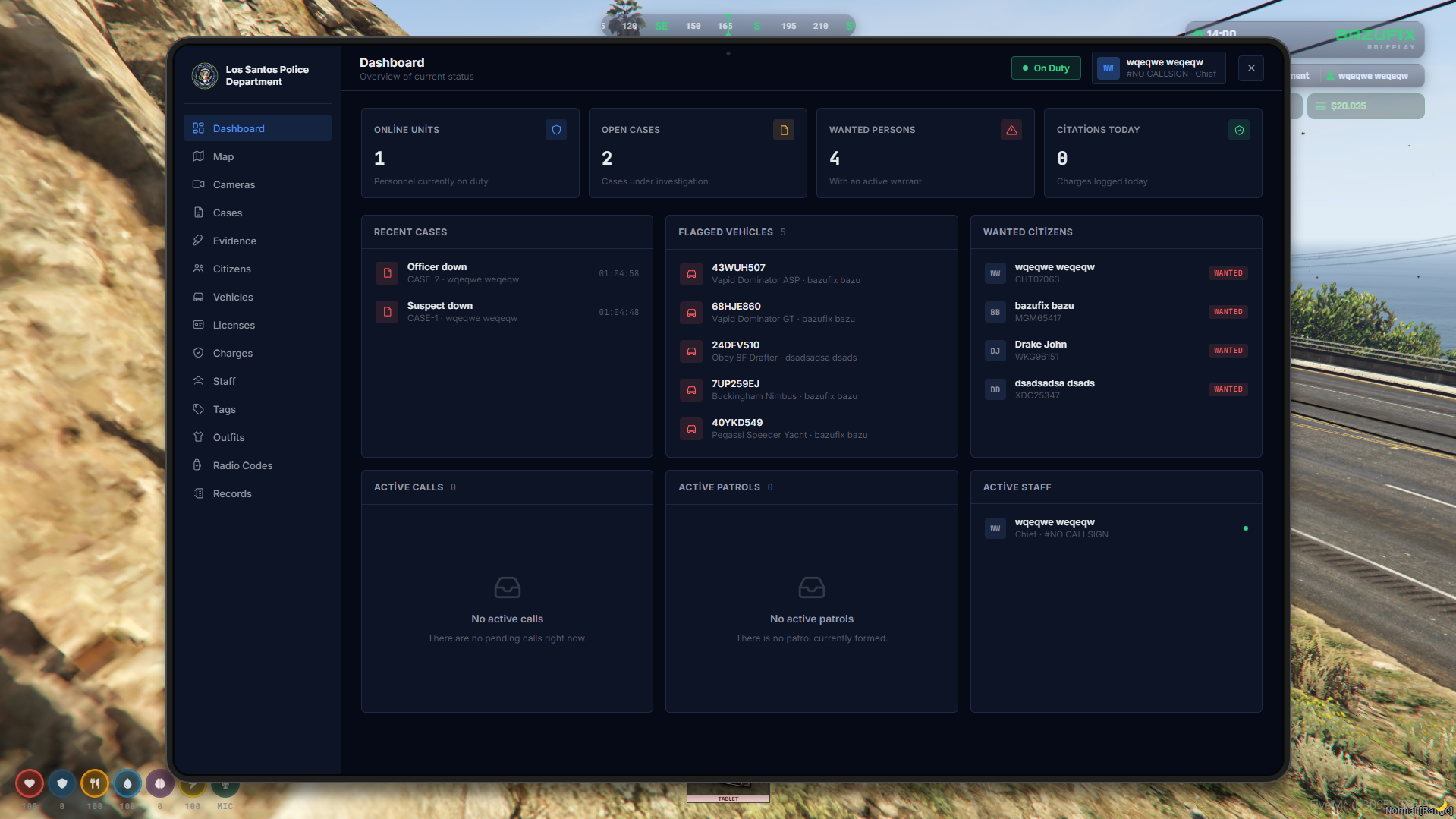Toggle the On Duty status button
The width and height of the screenshot is (1456, 819).
[1046, 68]
